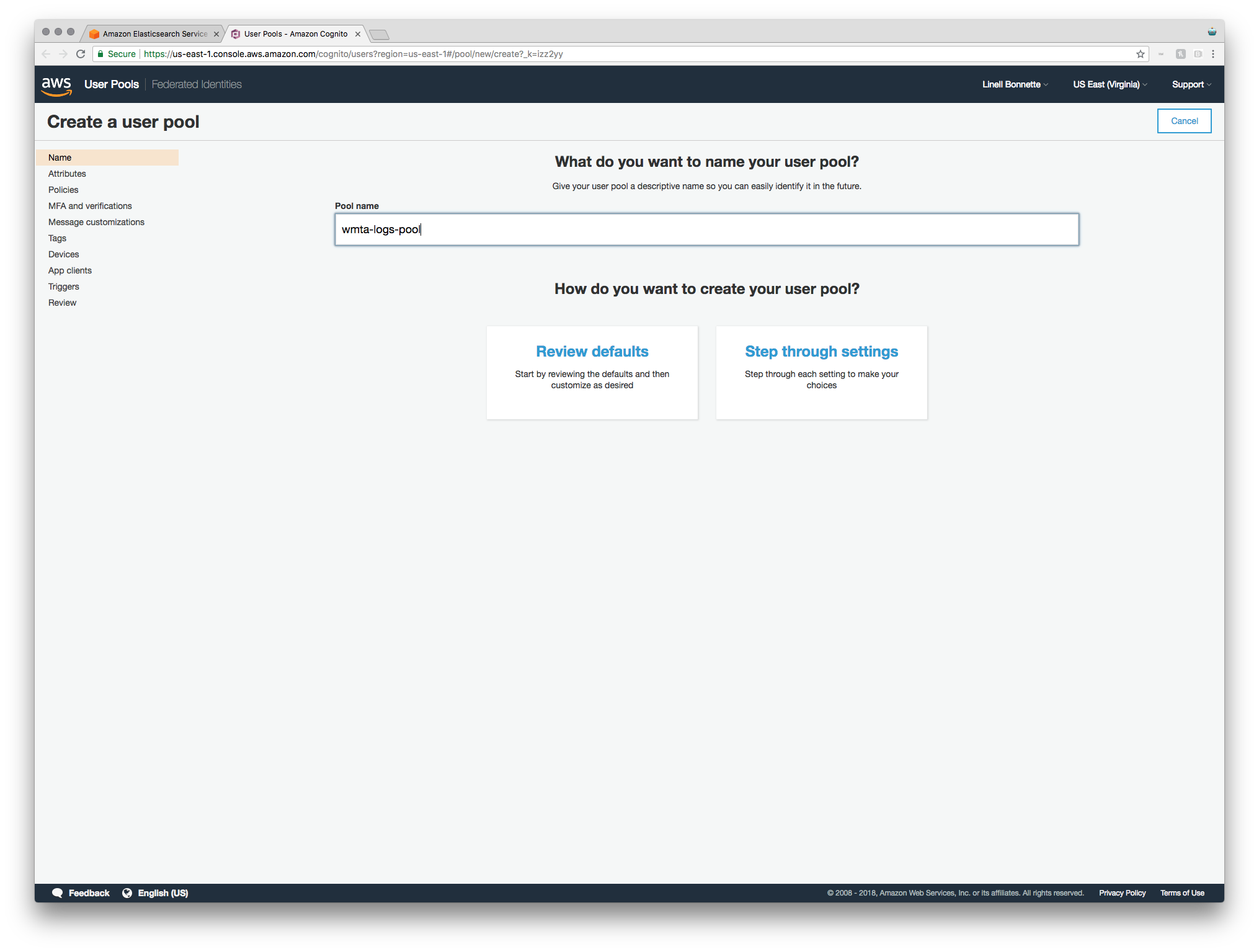This screenshot has width=1259, height=952.
Task: Select MFA and verifications in sidebar
Action: coord(90,206)
